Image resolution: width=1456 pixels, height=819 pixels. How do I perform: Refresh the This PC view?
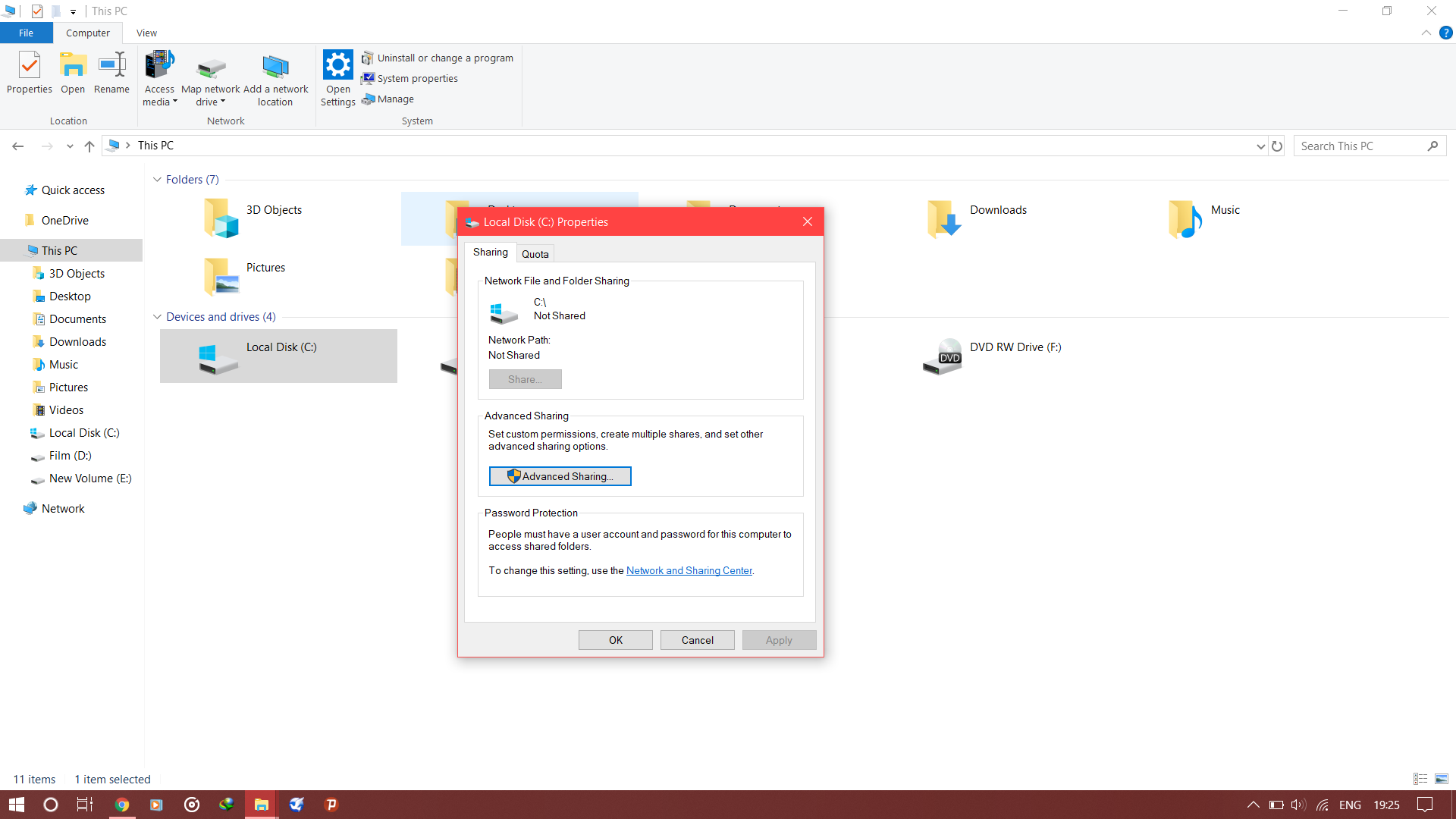(x=1277, y=146)
